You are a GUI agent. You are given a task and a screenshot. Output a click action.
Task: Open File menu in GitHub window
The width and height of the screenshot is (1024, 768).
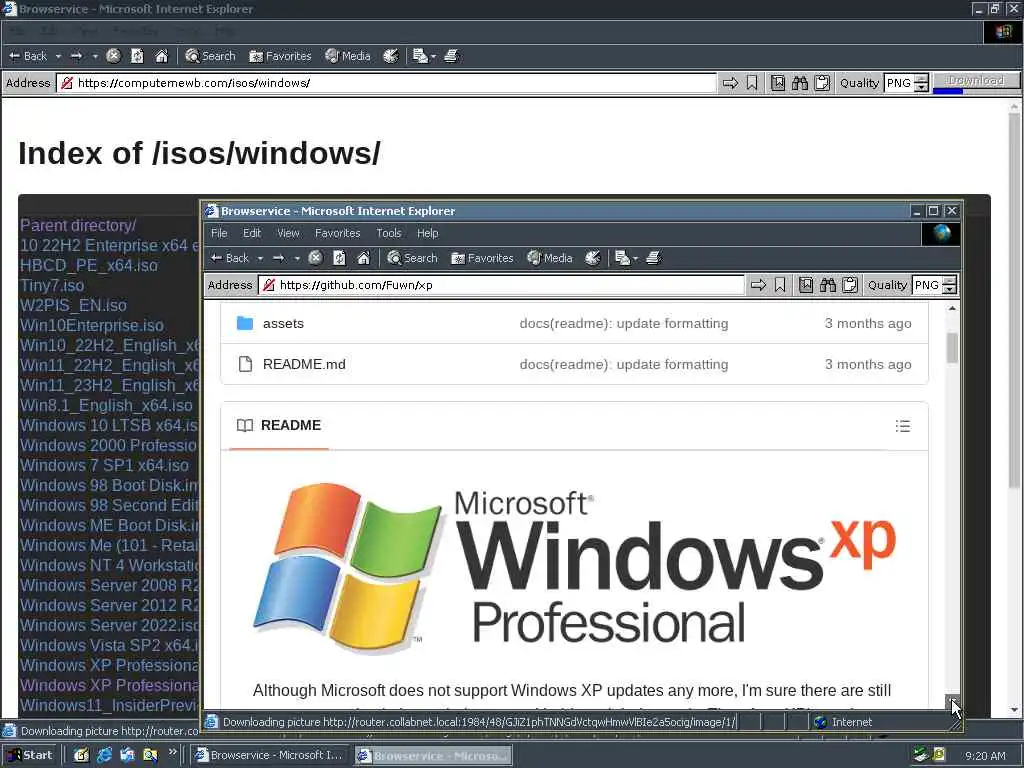coord(219,233)
